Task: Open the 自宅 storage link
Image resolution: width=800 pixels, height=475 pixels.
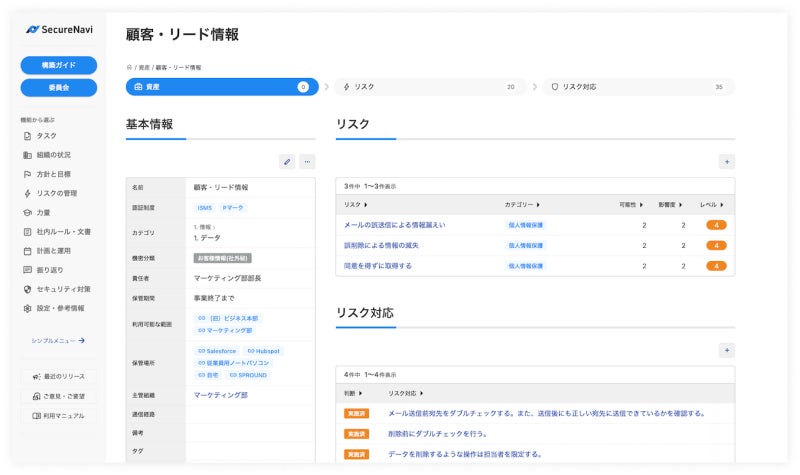Action: pos(208,375)
